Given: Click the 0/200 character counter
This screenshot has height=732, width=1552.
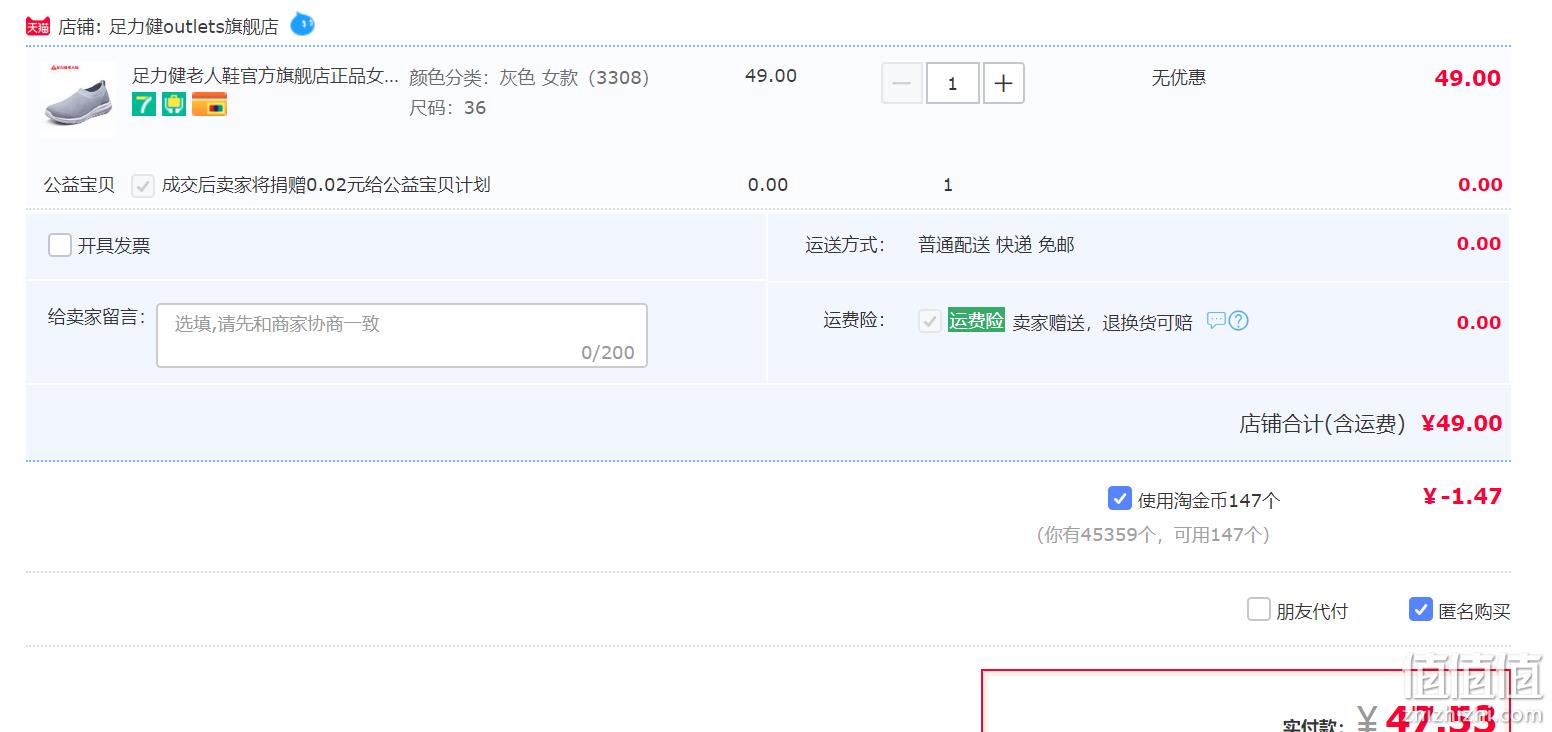Looking at the screenshot, I should 608,352.
